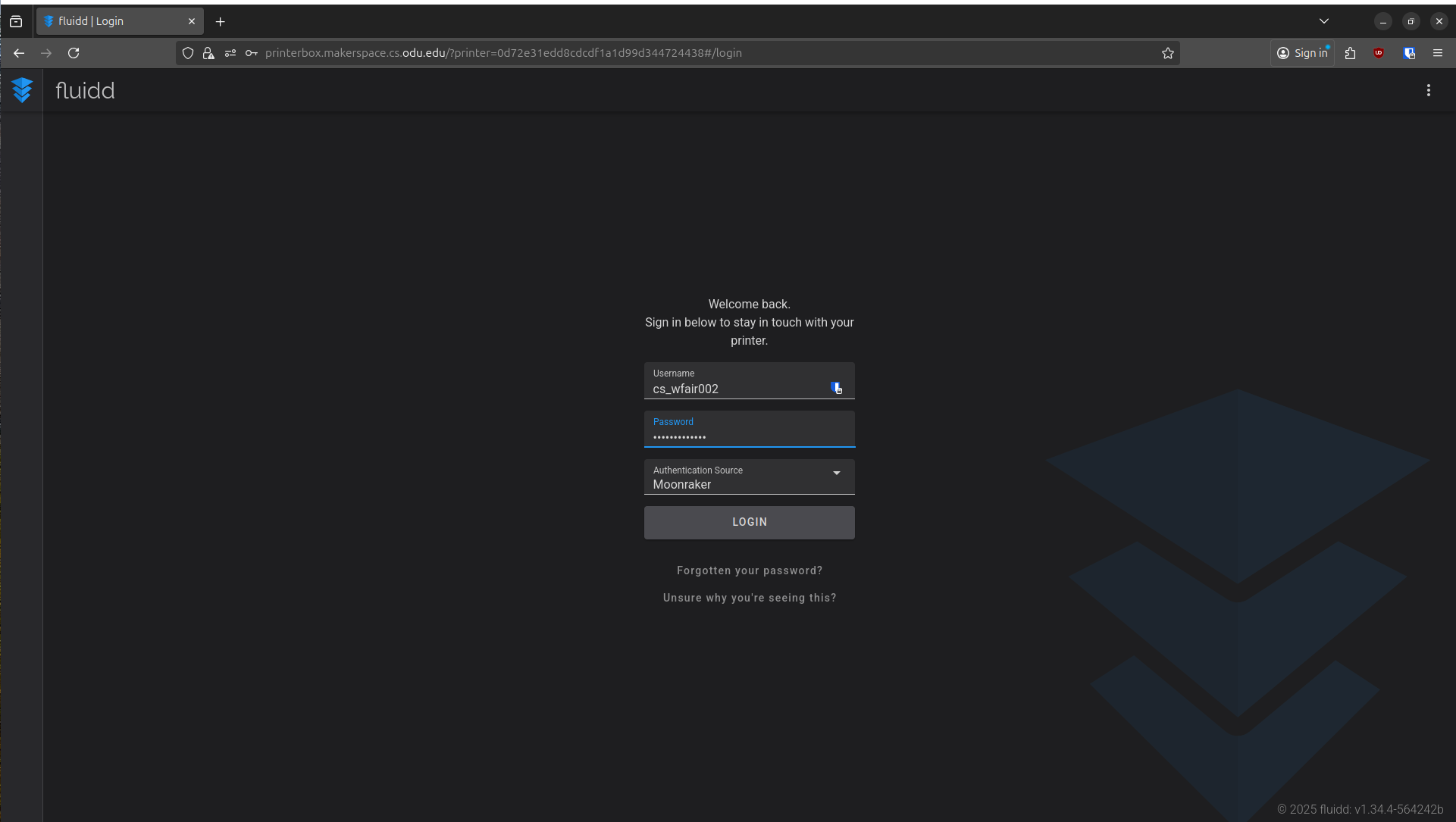Click the Bitwarden icon in Username field

[836, 388]
